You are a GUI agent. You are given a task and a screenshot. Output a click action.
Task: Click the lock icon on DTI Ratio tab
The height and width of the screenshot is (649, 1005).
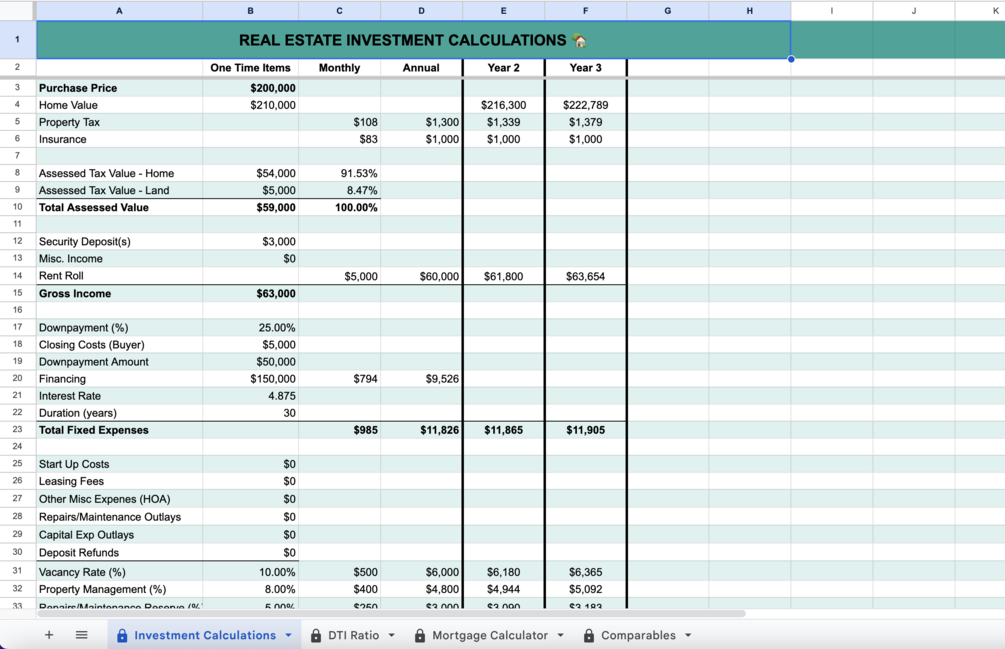(316, 636)
